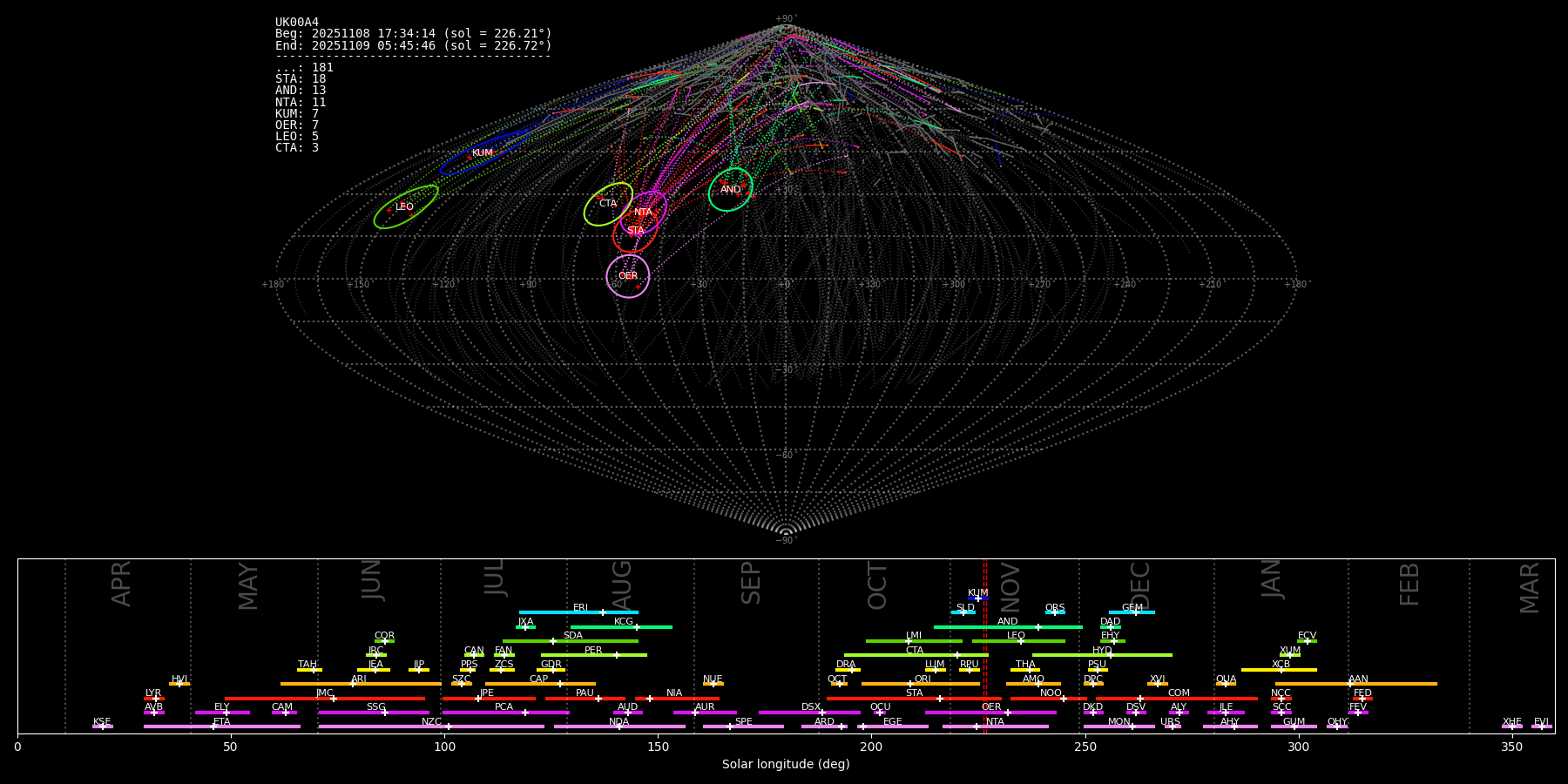
Task: Click the 'NTA: 11' legend entry
Action: 301,103
